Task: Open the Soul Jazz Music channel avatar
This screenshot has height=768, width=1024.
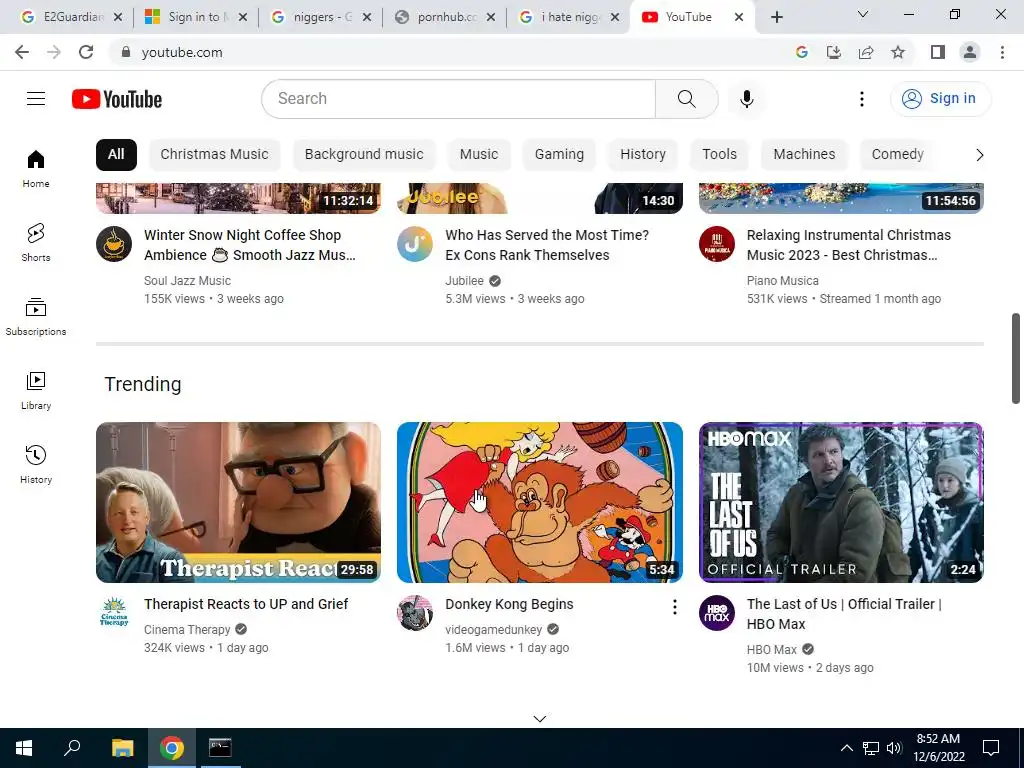Action: (114, 244)
